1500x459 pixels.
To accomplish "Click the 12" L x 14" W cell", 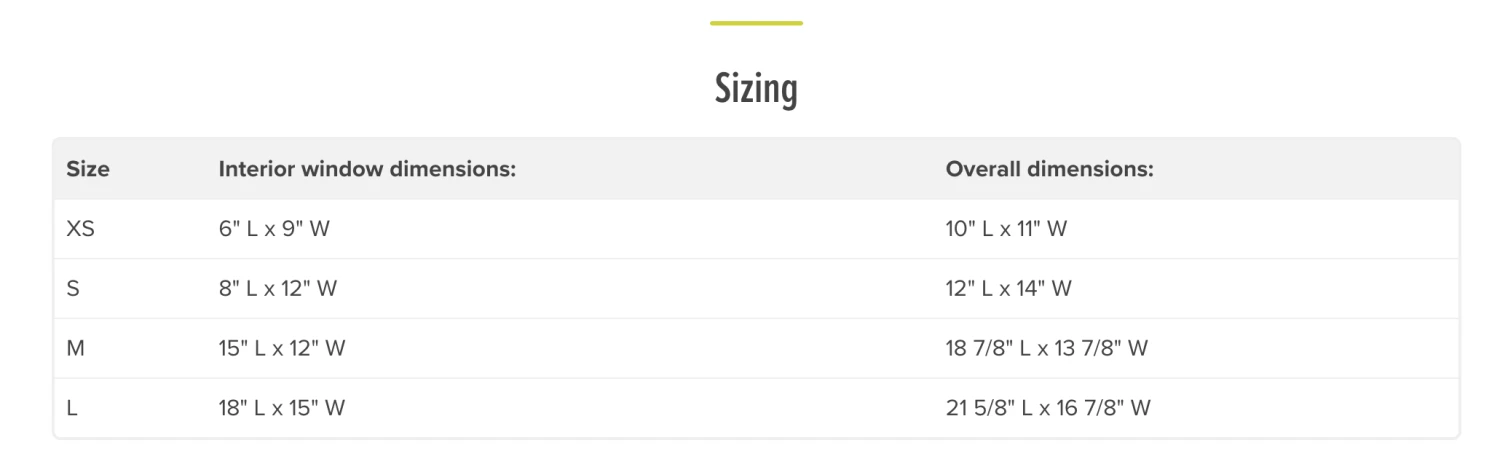I will pyautogui.click(x=1008, y=289).
